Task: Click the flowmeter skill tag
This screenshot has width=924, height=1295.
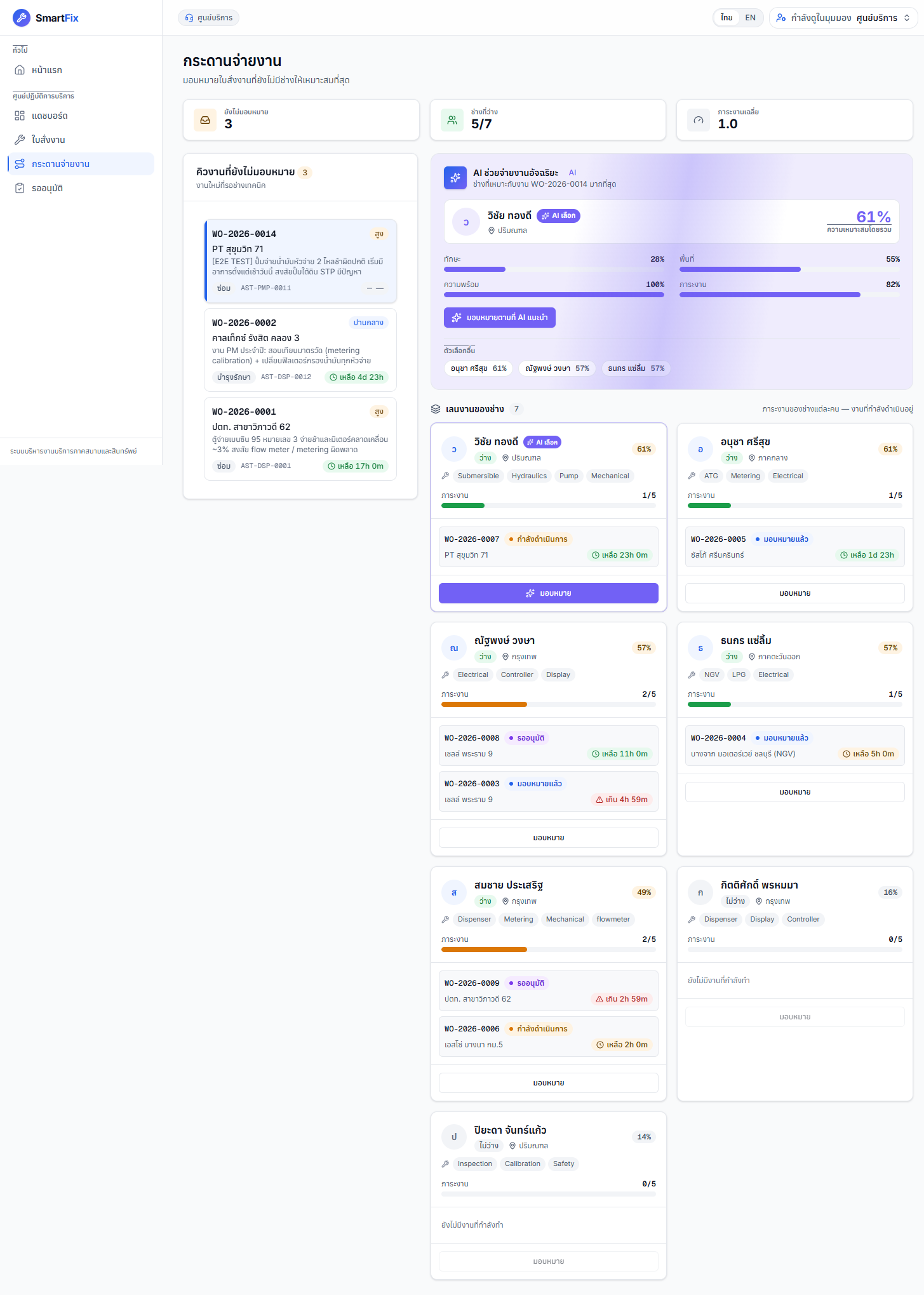Action: (613, 919)
